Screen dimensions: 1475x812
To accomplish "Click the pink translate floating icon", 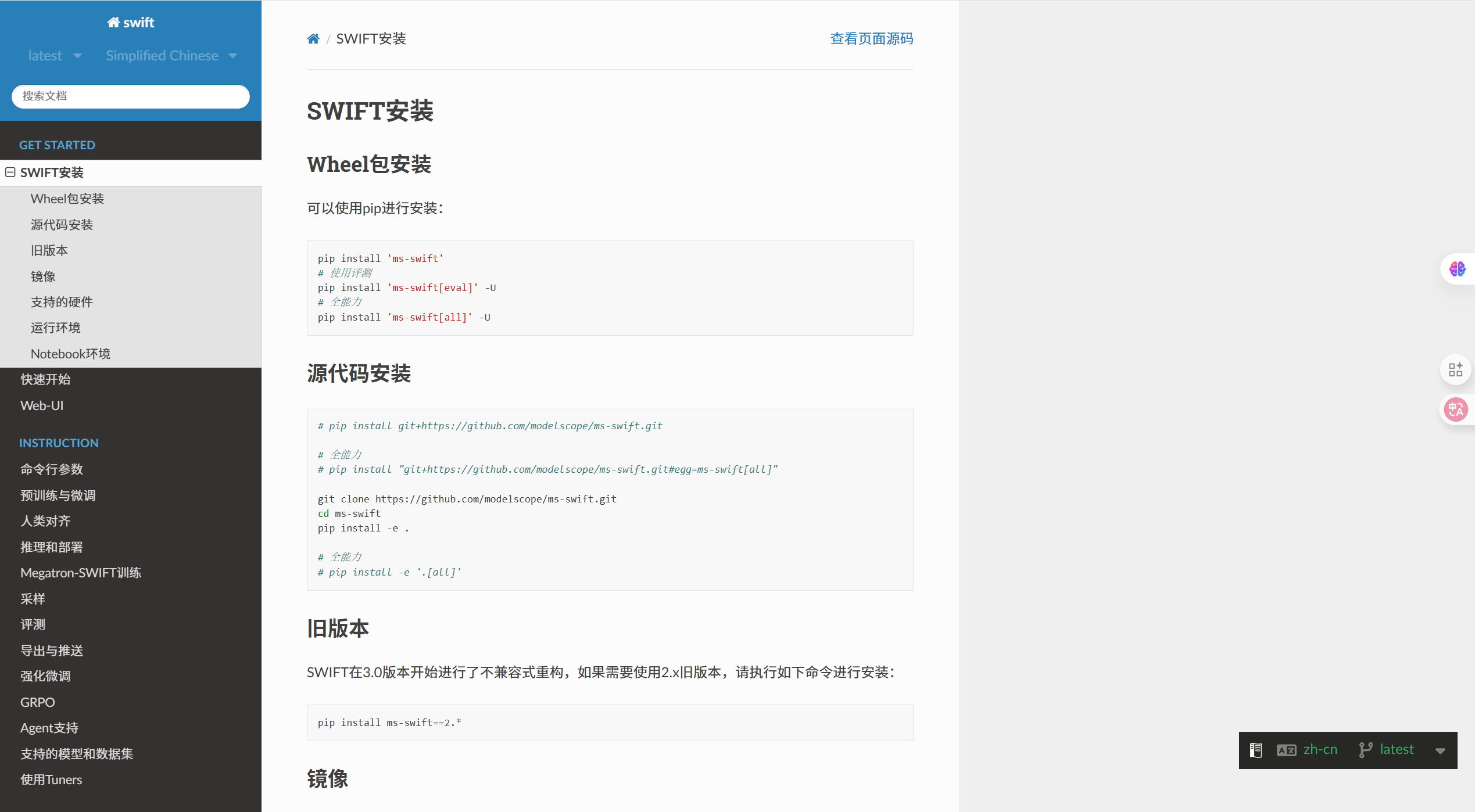I will pyautogui.click(x=1456, y=410).
